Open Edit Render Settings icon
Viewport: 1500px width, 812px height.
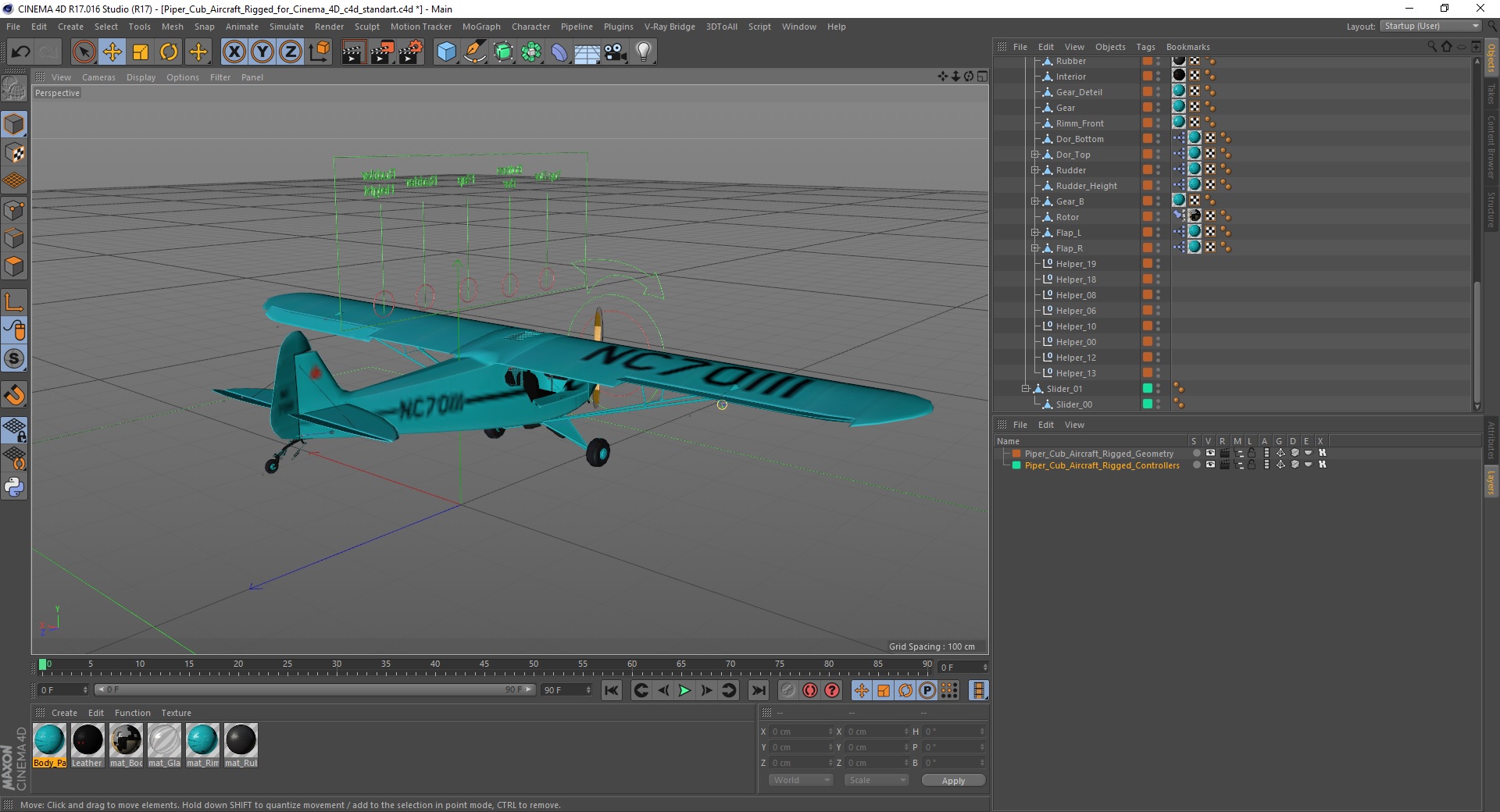pyautogui.click(x=411, y=52)
